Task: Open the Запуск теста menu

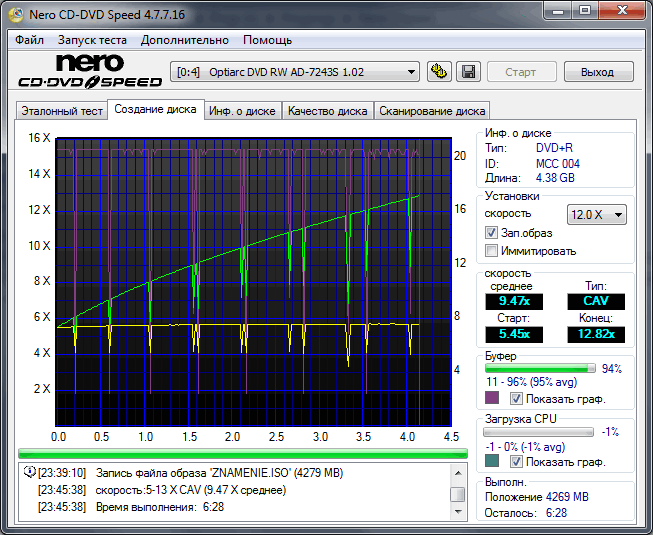Action: (92, 40)
